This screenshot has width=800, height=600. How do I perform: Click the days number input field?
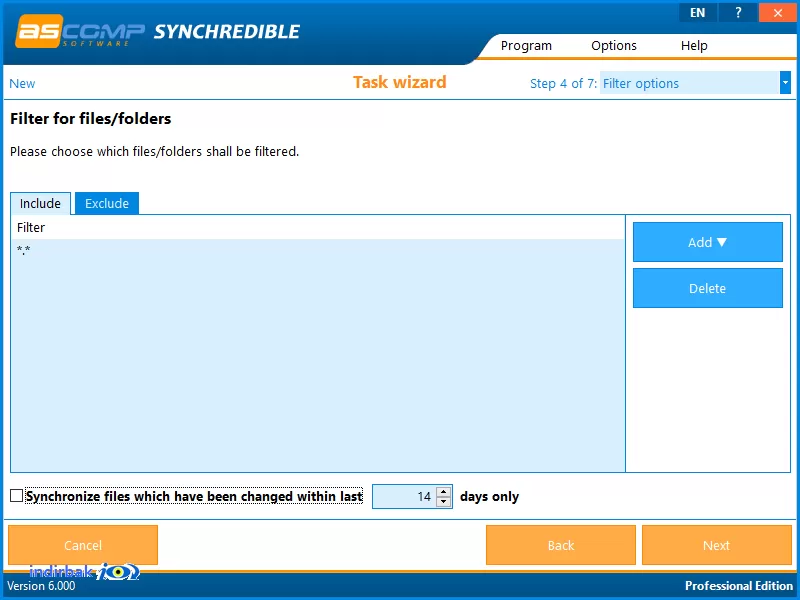click(404, 496)
